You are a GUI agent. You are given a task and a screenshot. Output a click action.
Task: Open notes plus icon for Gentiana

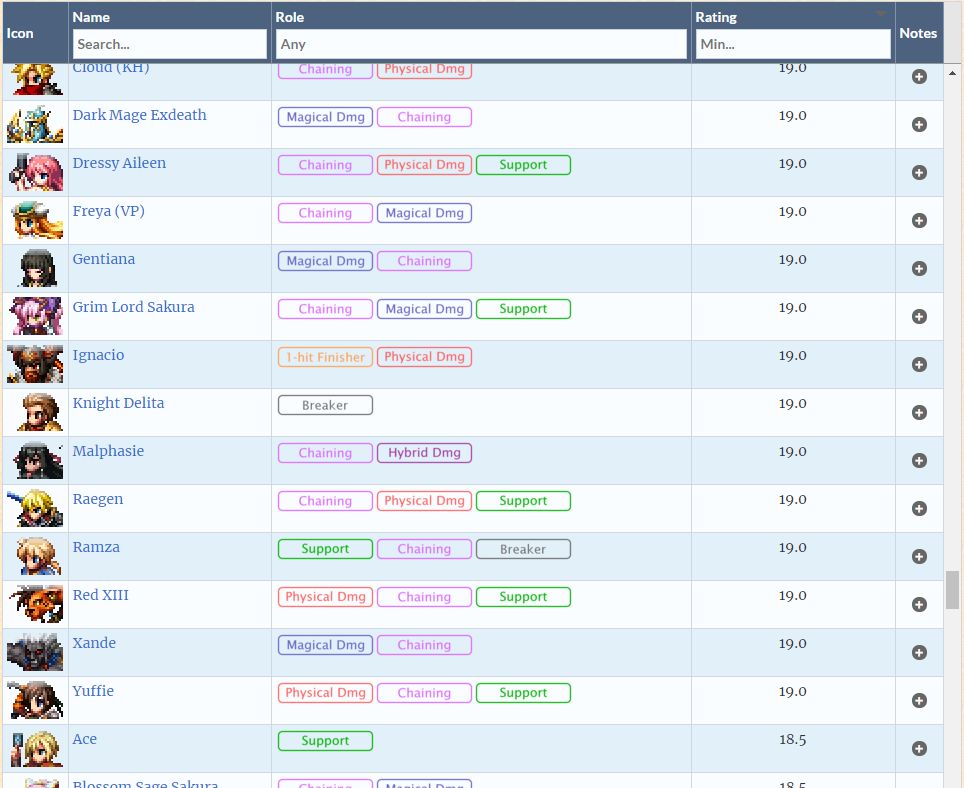pos(919,269)
